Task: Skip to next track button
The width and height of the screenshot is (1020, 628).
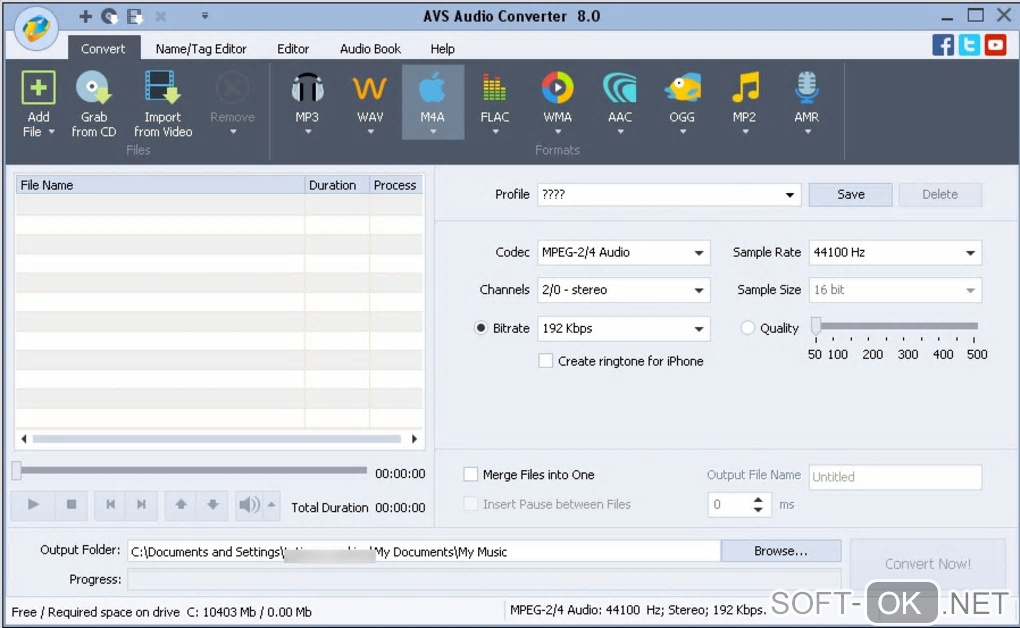Action: click(141, 504)
